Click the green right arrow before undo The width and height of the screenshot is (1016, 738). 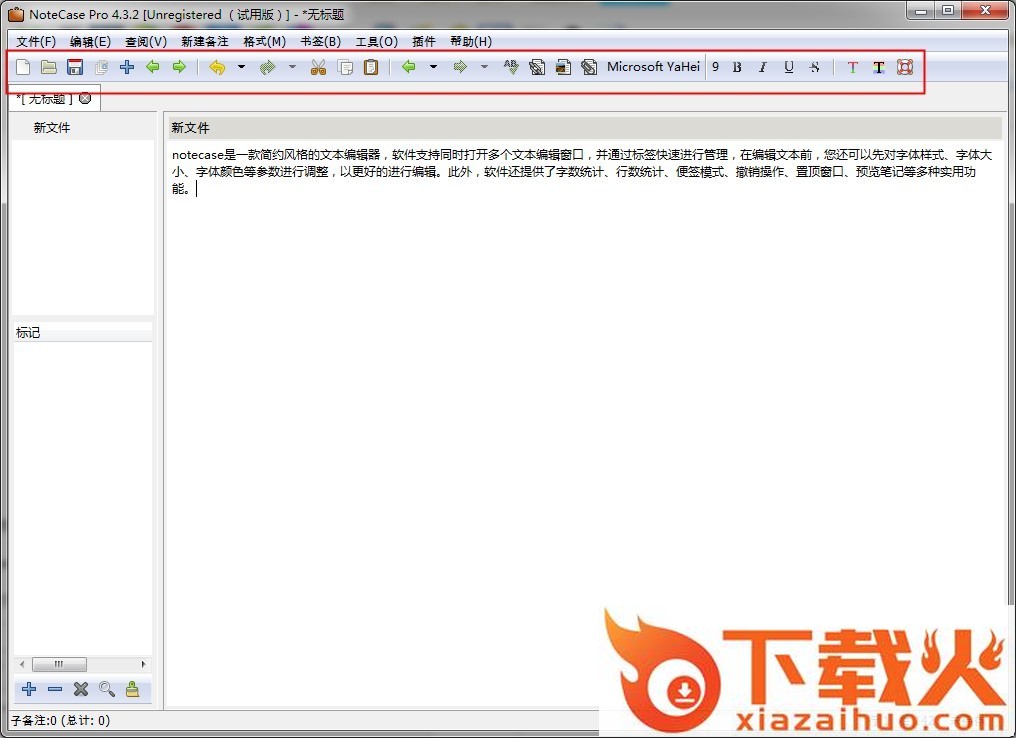179,67
